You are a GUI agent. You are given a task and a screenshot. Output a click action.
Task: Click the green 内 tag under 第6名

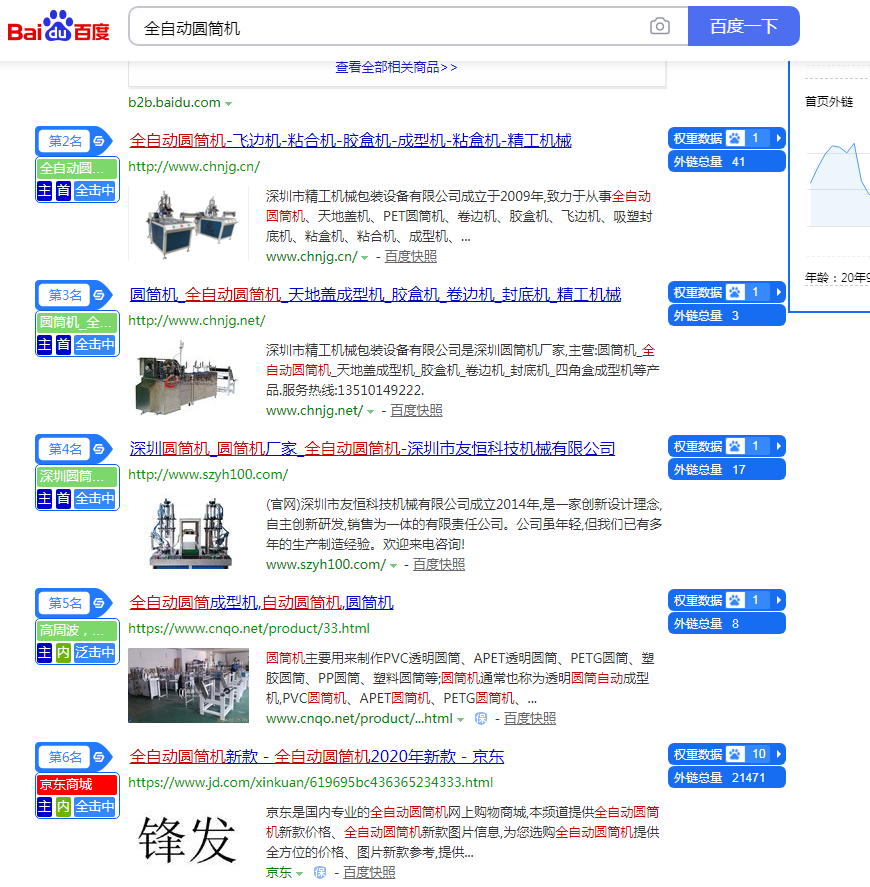63,806
